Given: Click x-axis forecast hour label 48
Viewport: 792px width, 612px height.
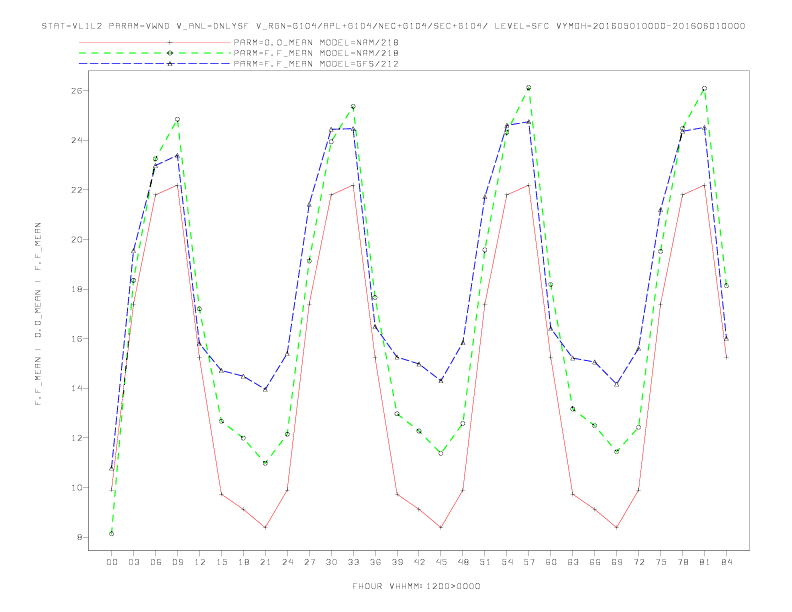Looking at the screenshot, I should click(463, 562).
